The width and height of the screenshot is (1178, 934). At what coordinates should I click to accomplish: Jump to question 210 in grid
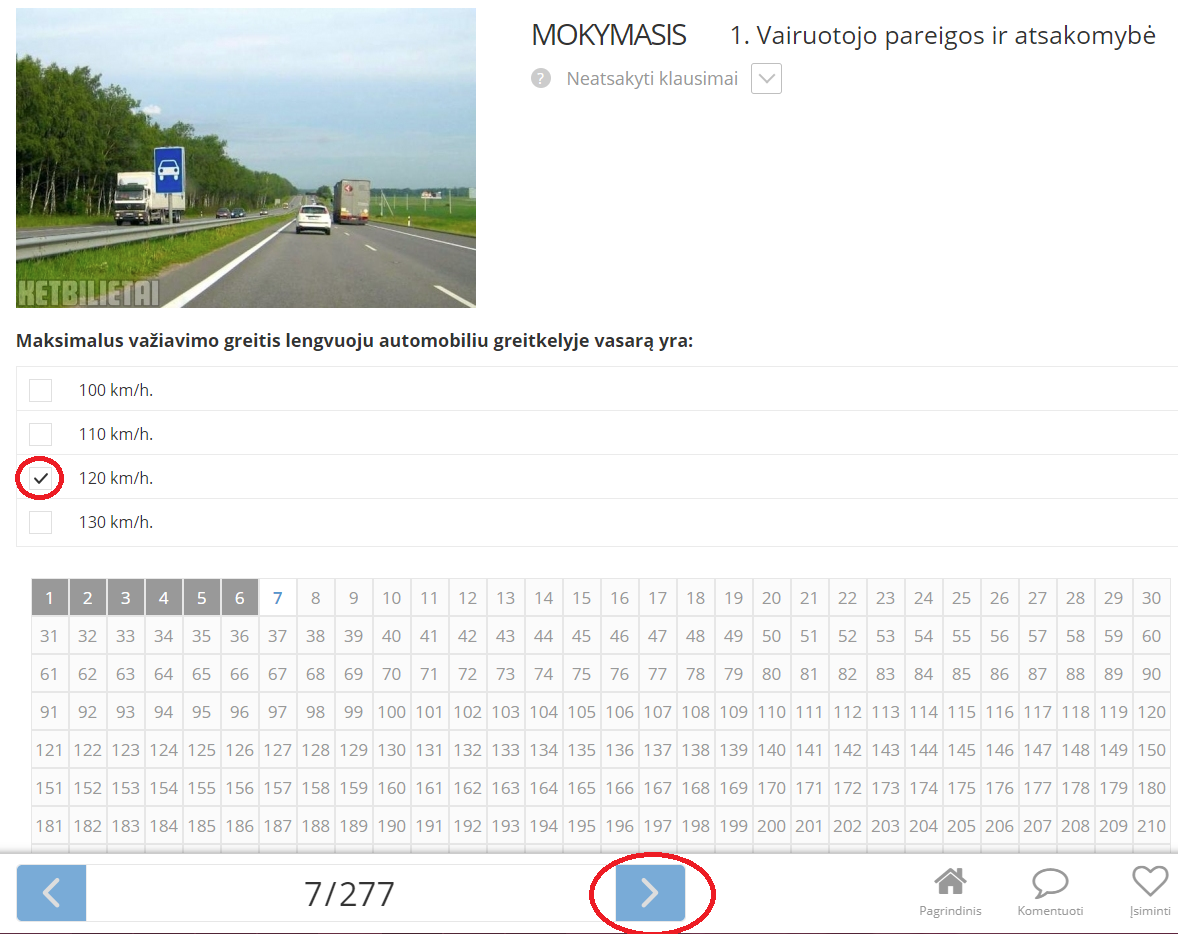[x=1151, y=826]
